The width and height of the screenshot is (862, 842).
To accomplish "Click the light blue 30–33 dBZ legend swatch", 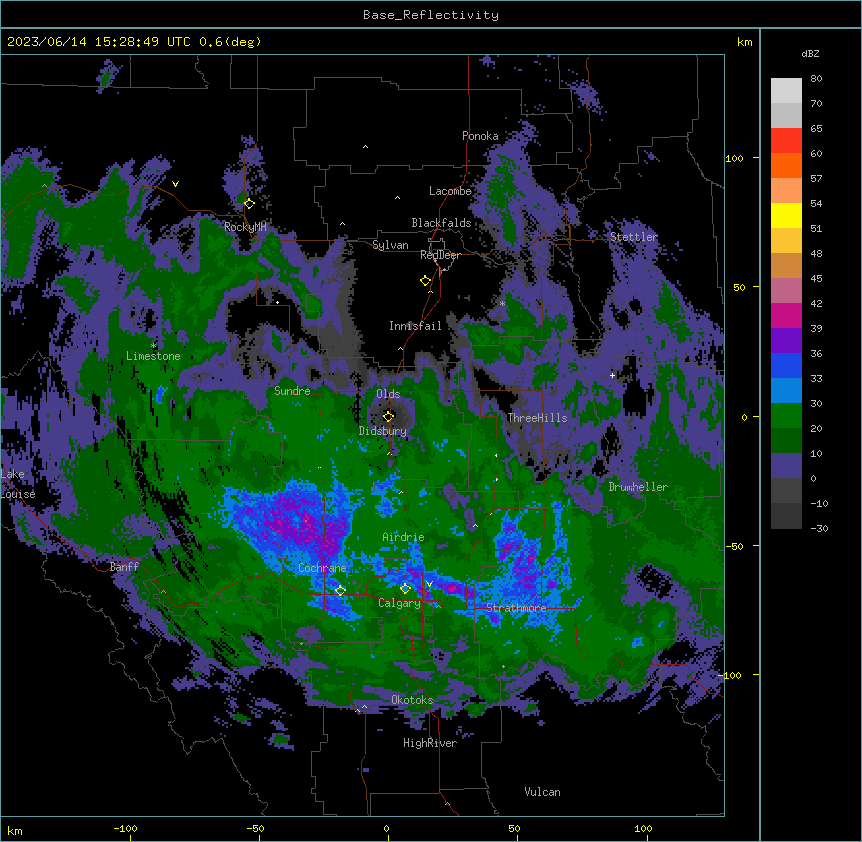I will pyautogui.click(x=786, y=391).
